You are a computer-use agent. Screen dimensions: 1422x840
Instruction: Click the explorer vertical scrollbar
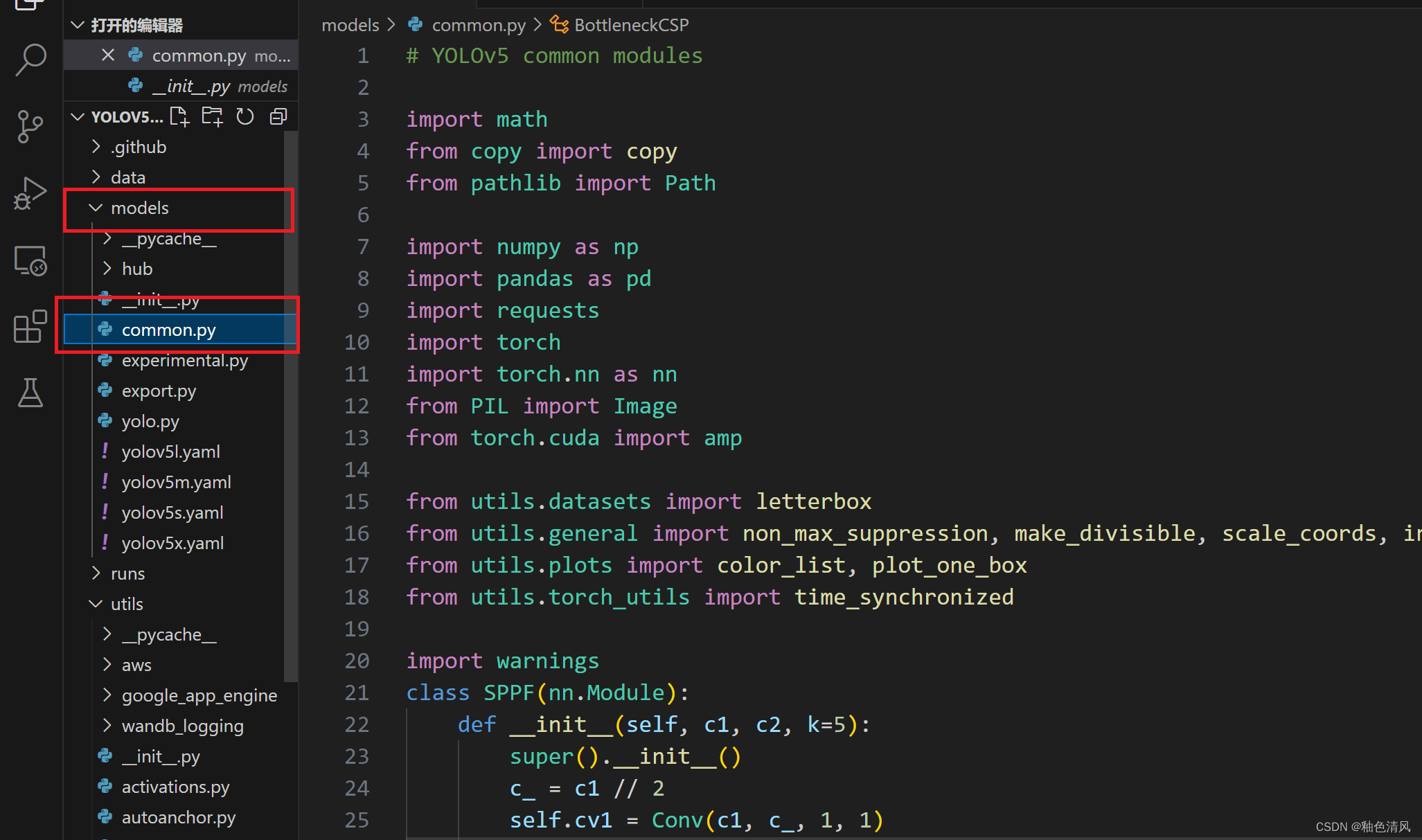click(x=290, y=402)
